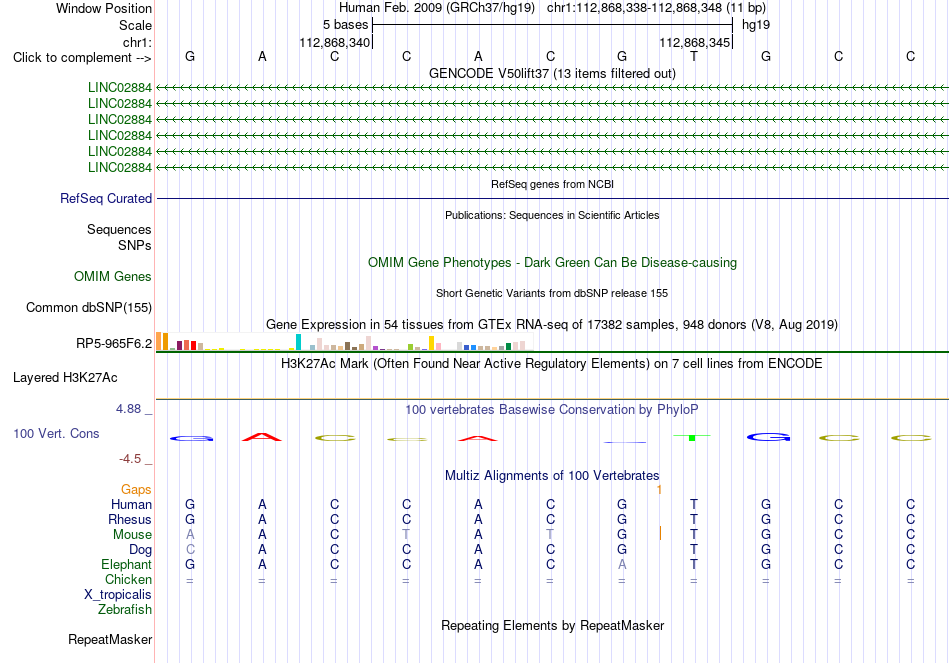
Task: Click the Sequences track label
Action: (119, 229)
